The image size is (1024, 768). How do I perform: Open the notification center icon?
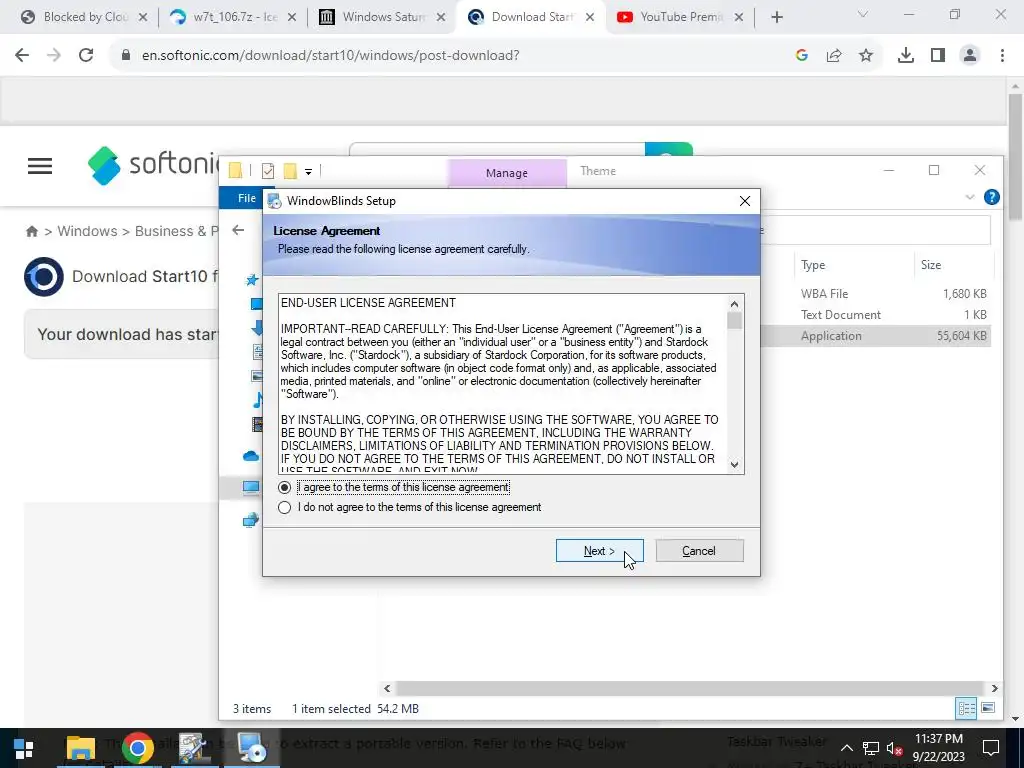pyautogui.click(x=991, y=748)
